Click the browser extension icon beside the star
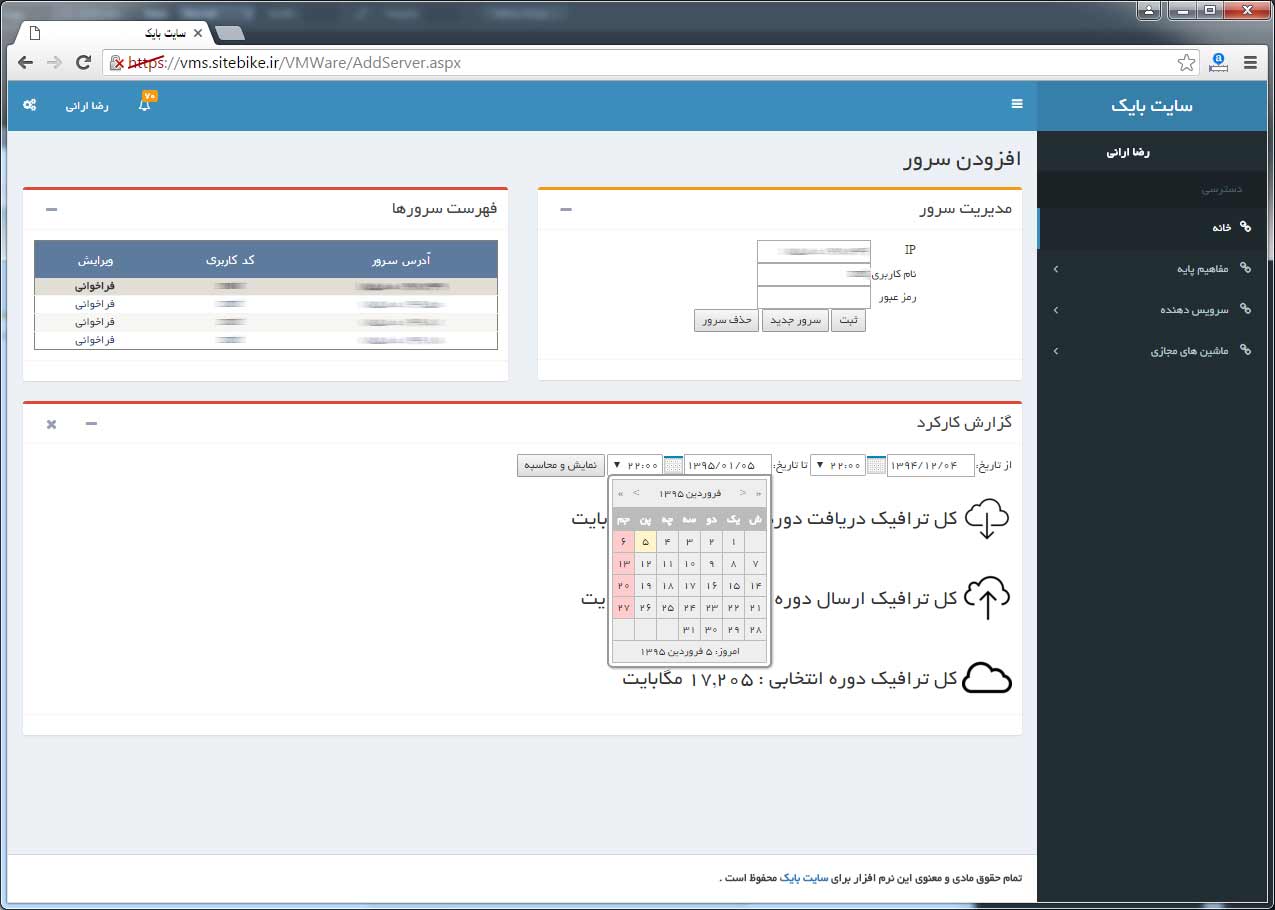The width and height of the screenshot is (1275, 910). (1218, 62)
